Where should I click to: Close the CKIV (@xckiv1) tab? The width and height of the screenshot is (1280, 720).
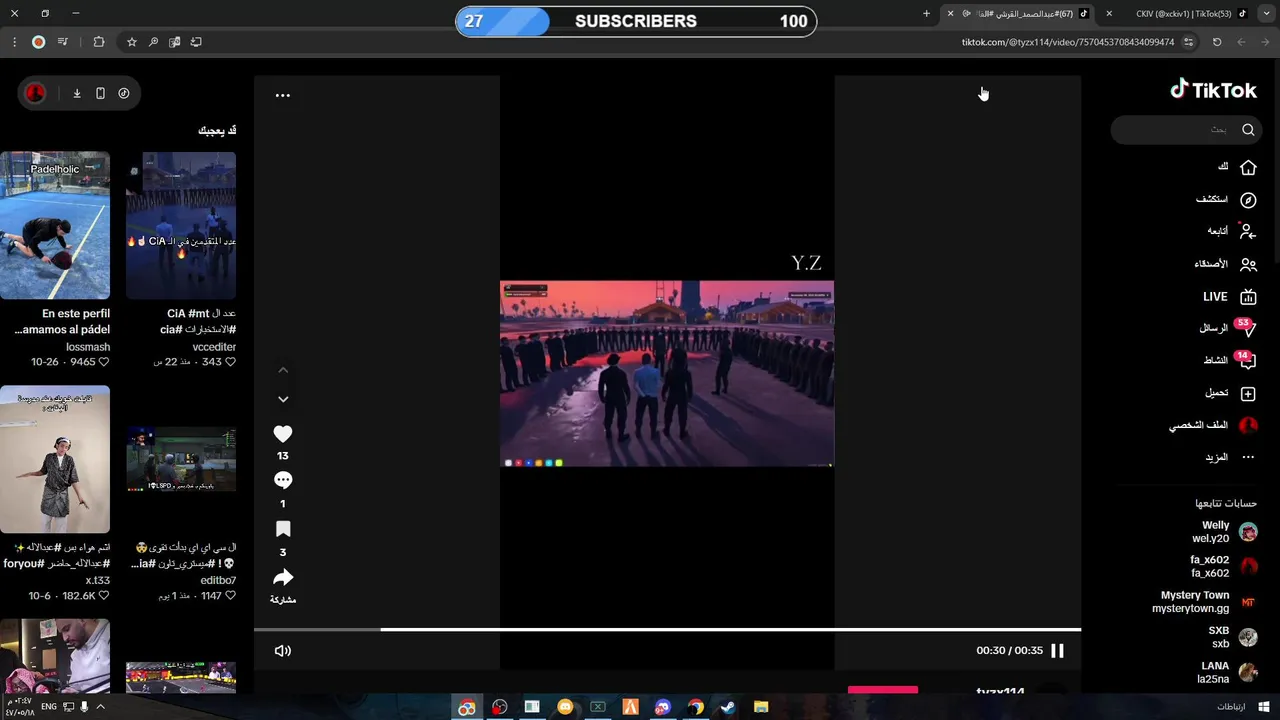1109,14
